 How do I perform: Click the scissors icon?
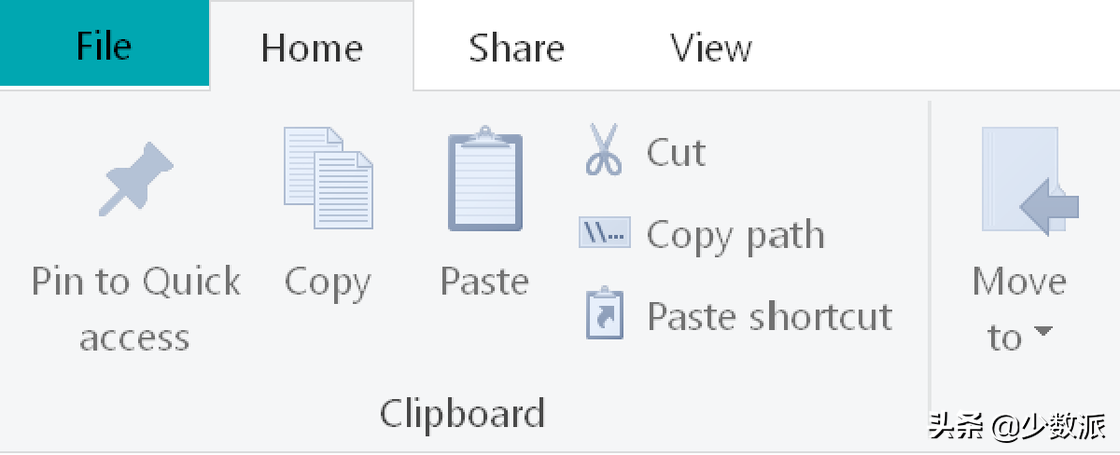604,151
